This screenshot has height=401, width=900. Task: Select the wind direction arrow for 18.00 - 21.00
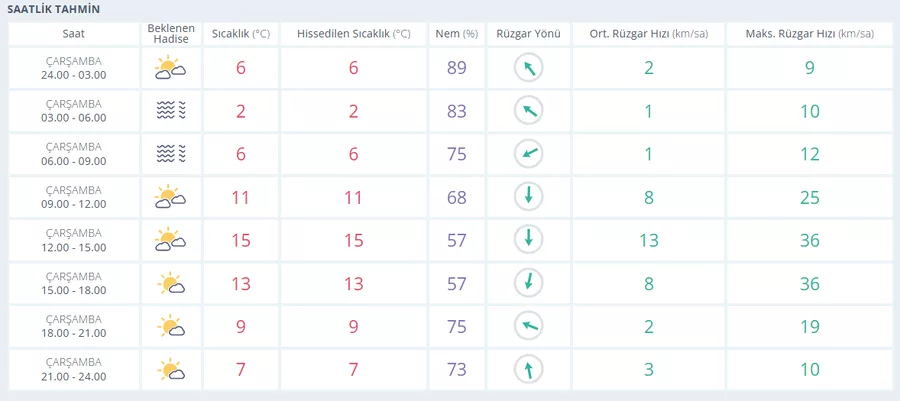528,326
